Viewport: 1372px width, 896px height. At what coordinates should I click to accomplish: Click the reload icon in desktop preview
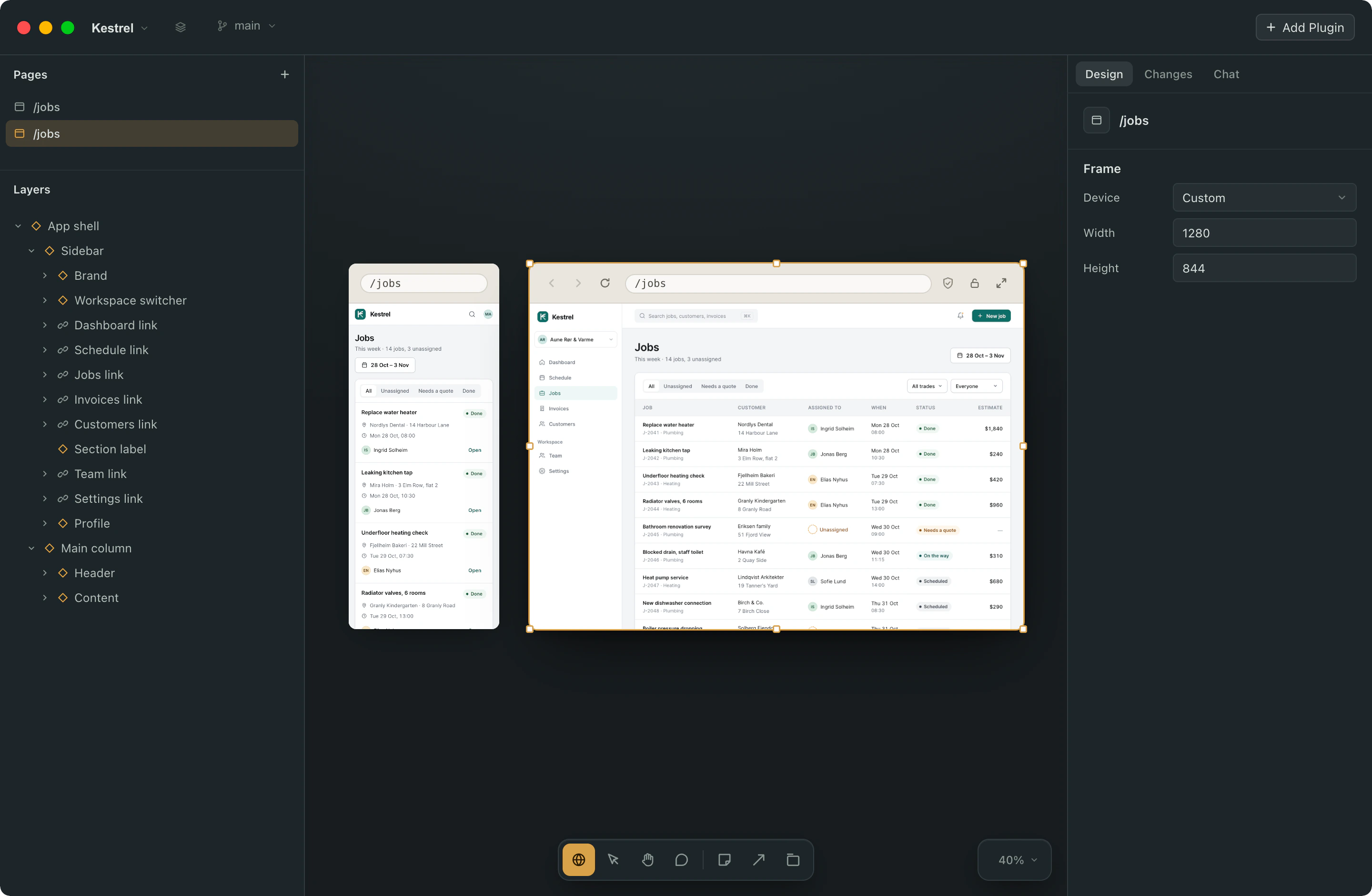click(x=605, y=283)
